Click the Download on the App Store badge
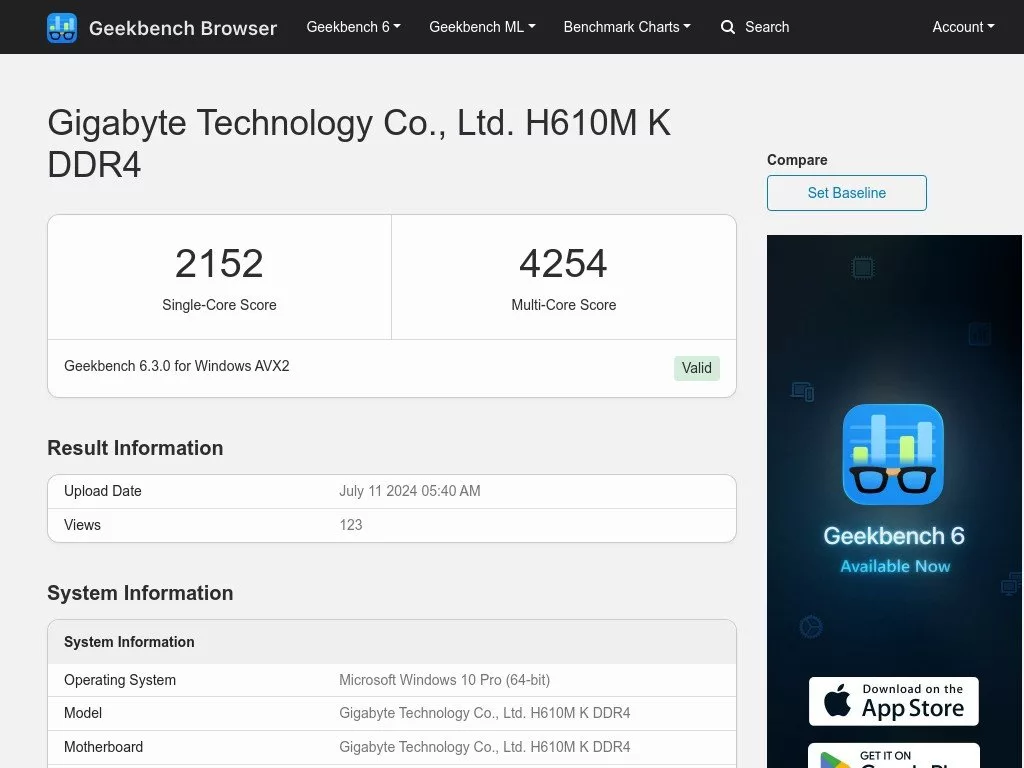 (893, 701)
